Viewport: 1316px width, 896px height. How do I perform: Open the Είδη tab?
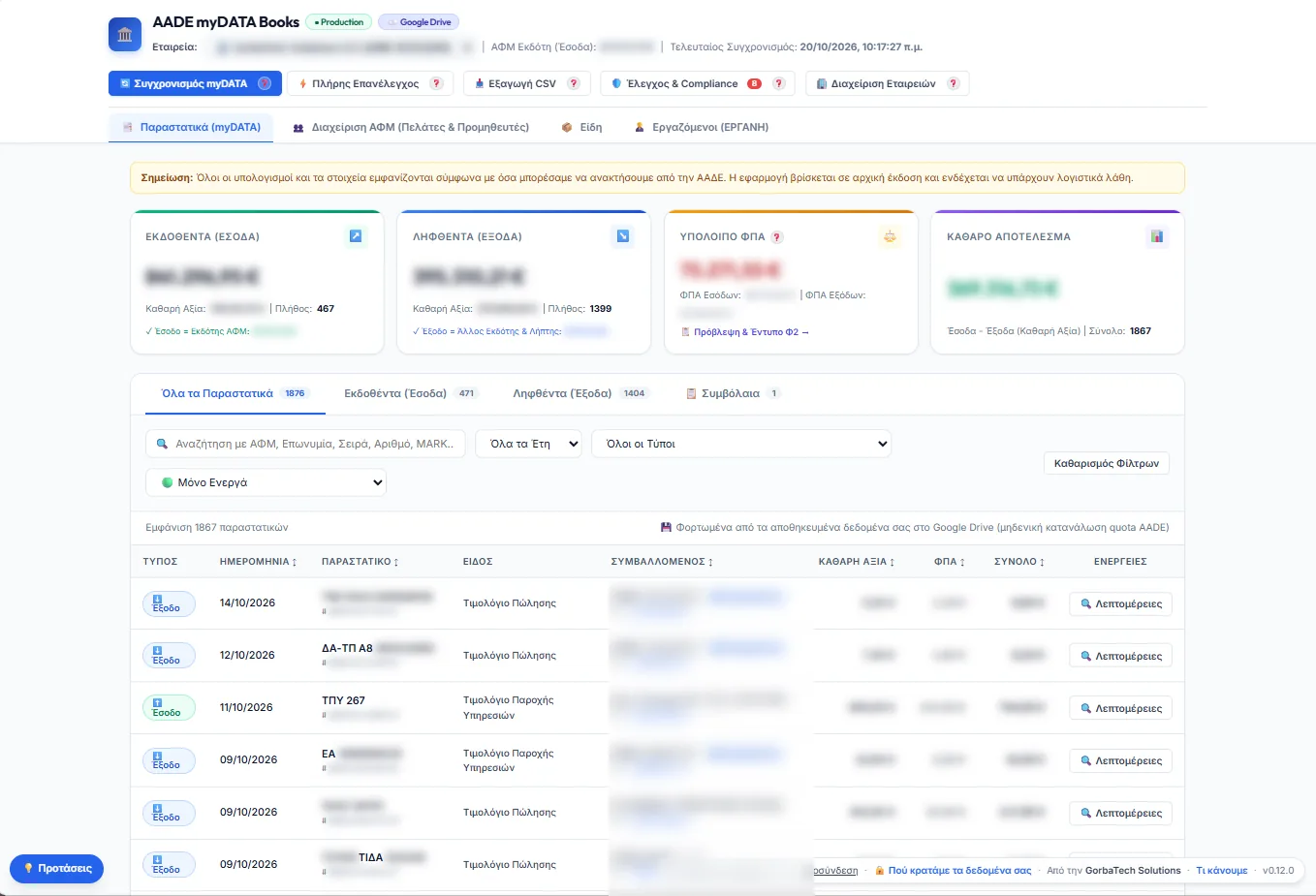581,127
